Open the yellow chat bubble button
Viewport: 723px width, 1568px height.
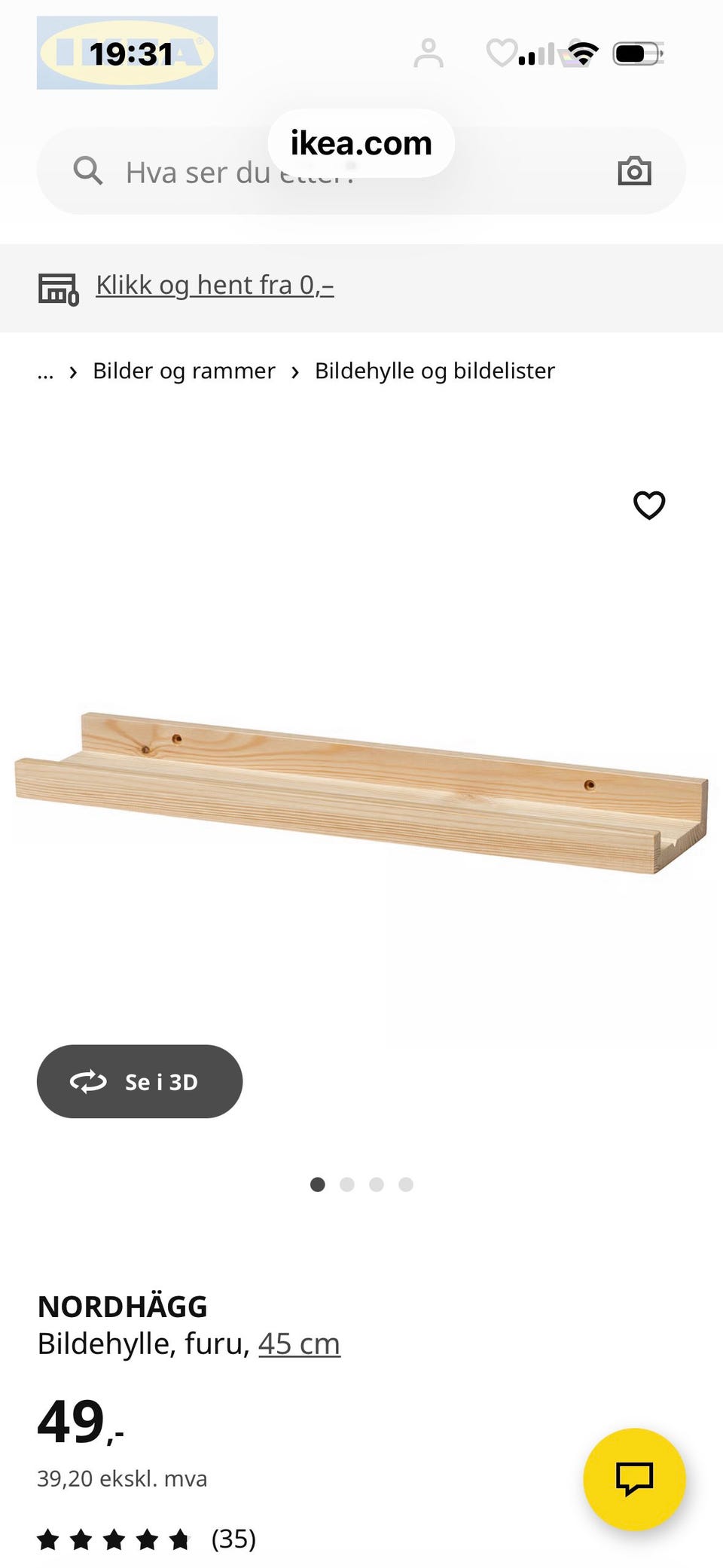634,1479
